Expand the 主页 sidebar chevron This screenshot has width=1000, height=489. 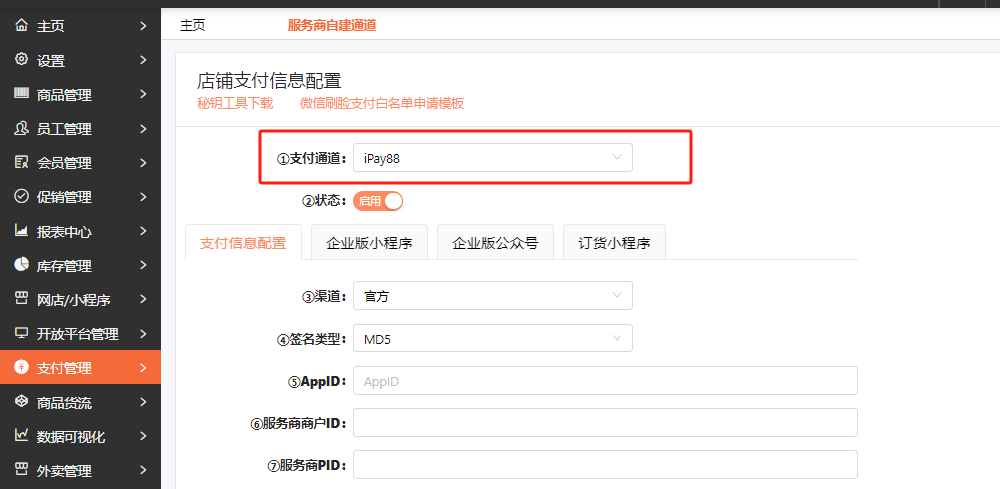[143, 26]
